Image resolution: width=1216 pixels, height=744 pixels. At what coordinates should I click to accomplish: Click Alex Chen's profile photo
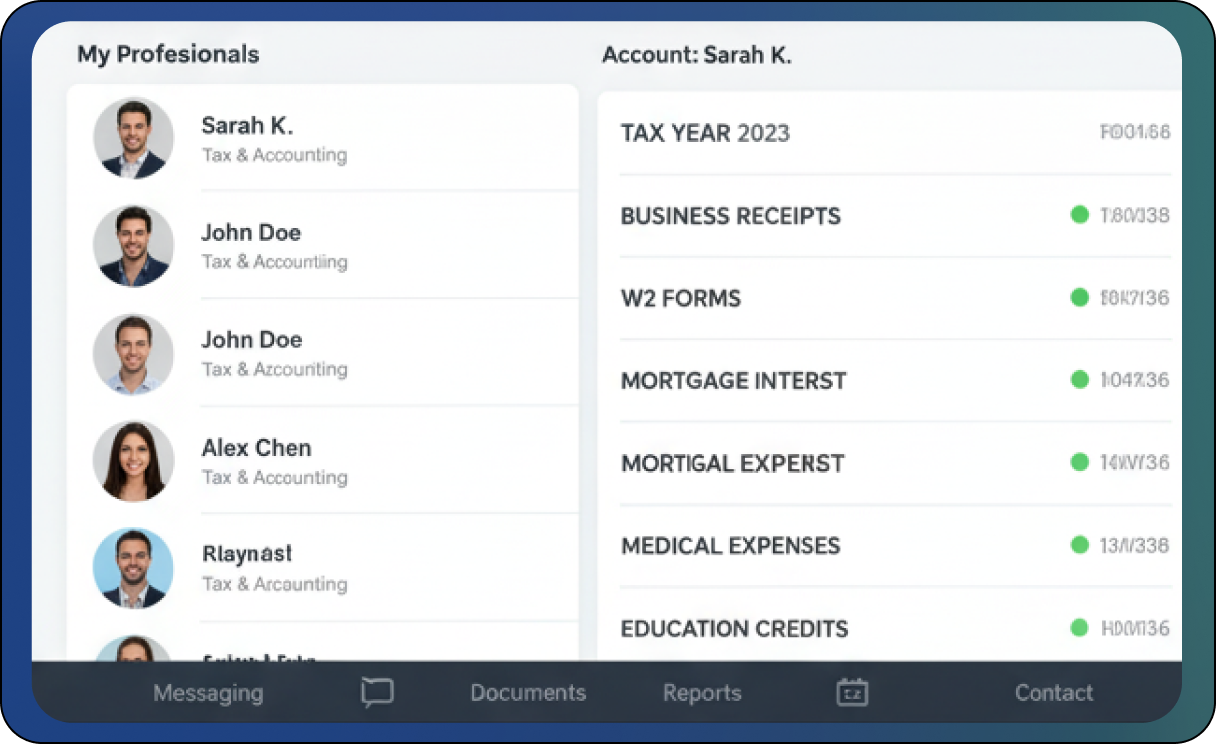133,461
